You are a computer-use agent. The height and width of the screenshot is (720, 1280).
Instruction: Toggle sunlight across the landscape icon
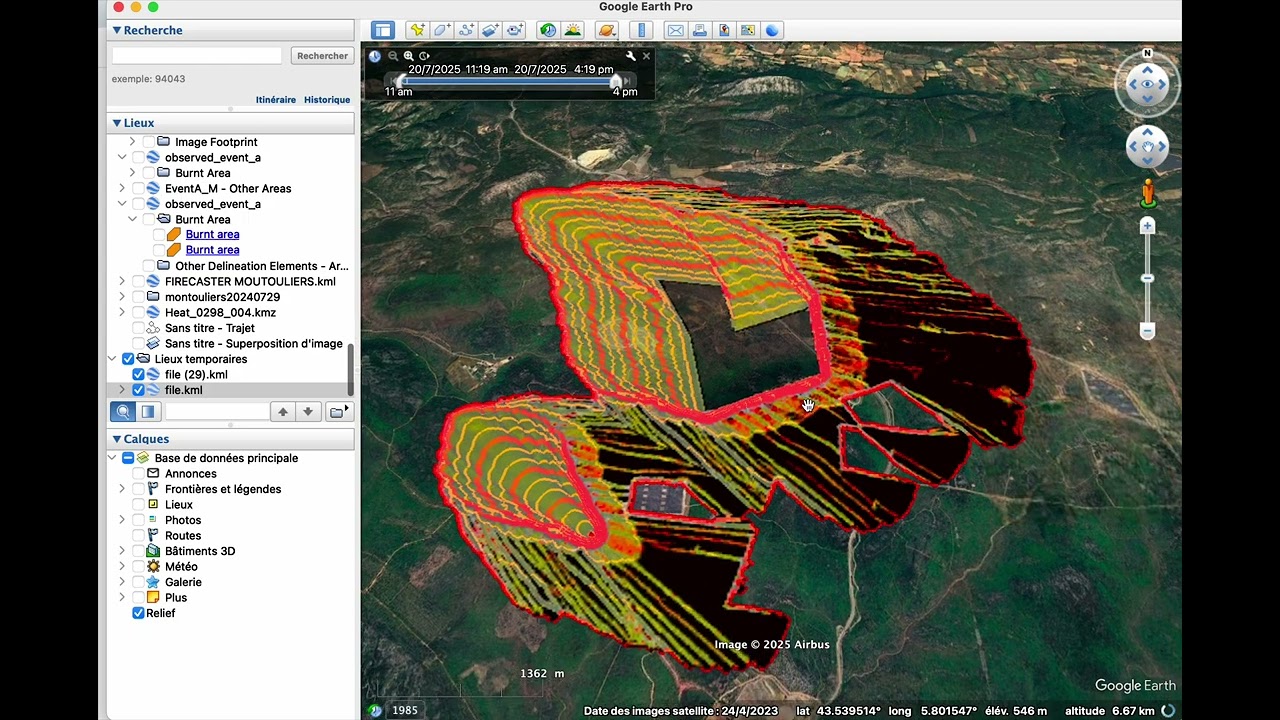pos(573,30)
